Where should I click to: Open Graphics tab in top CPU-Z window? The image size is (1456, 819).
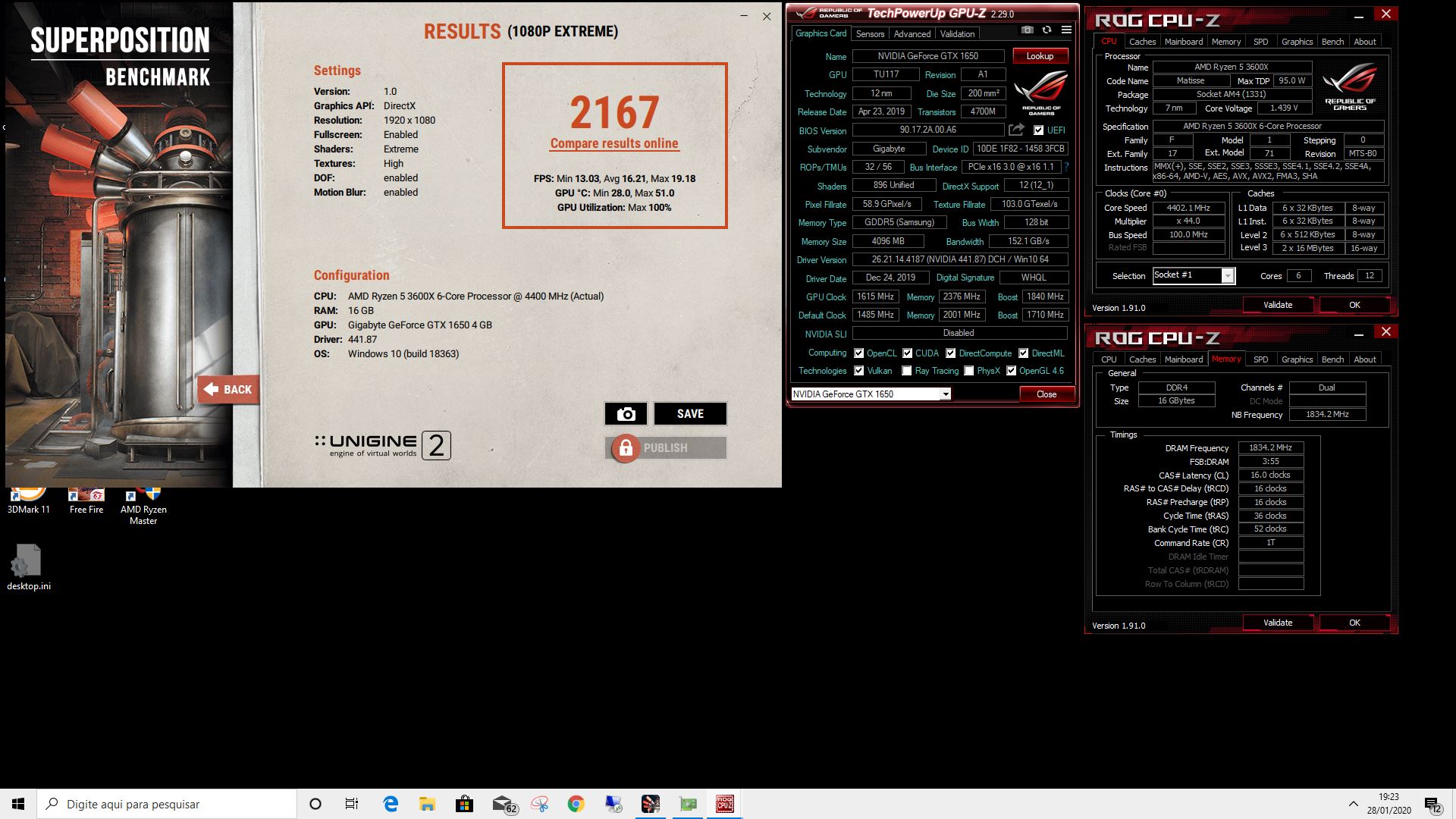click(1297, 42)
